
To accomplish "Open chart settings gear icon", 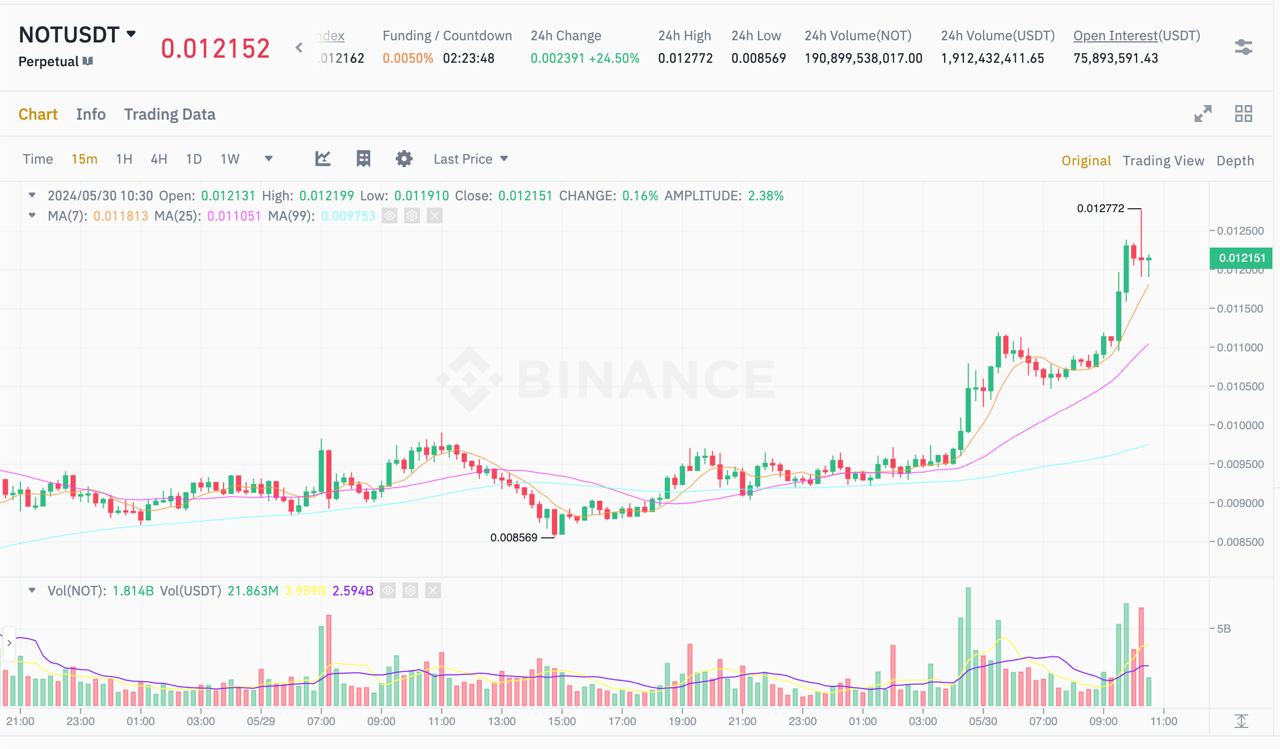I will (404, 159).
